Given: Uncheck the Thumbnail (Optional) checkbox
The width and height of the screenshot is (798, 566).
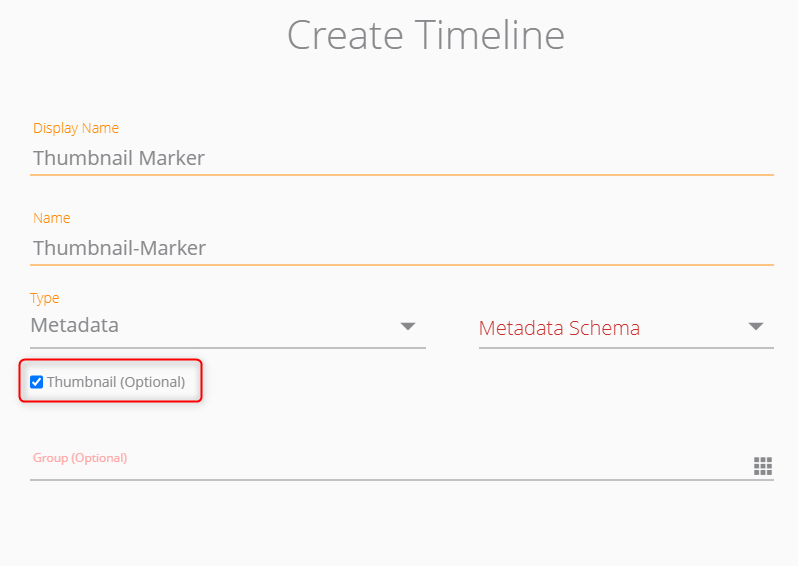Looking at the screenshot, I should [x=37, y=382].
